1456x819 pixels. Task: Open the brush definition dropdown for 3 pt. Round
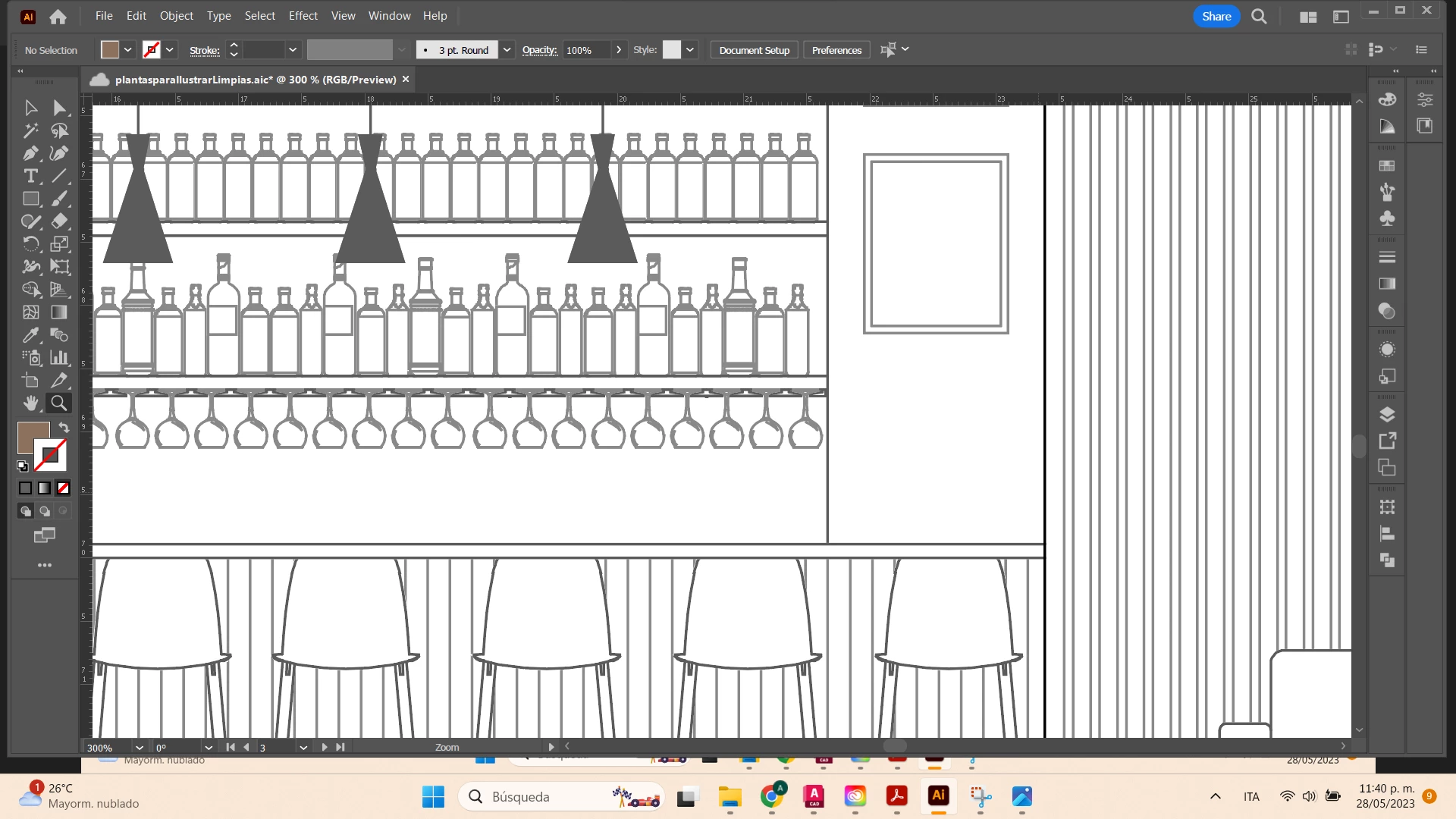coord(507,50)
